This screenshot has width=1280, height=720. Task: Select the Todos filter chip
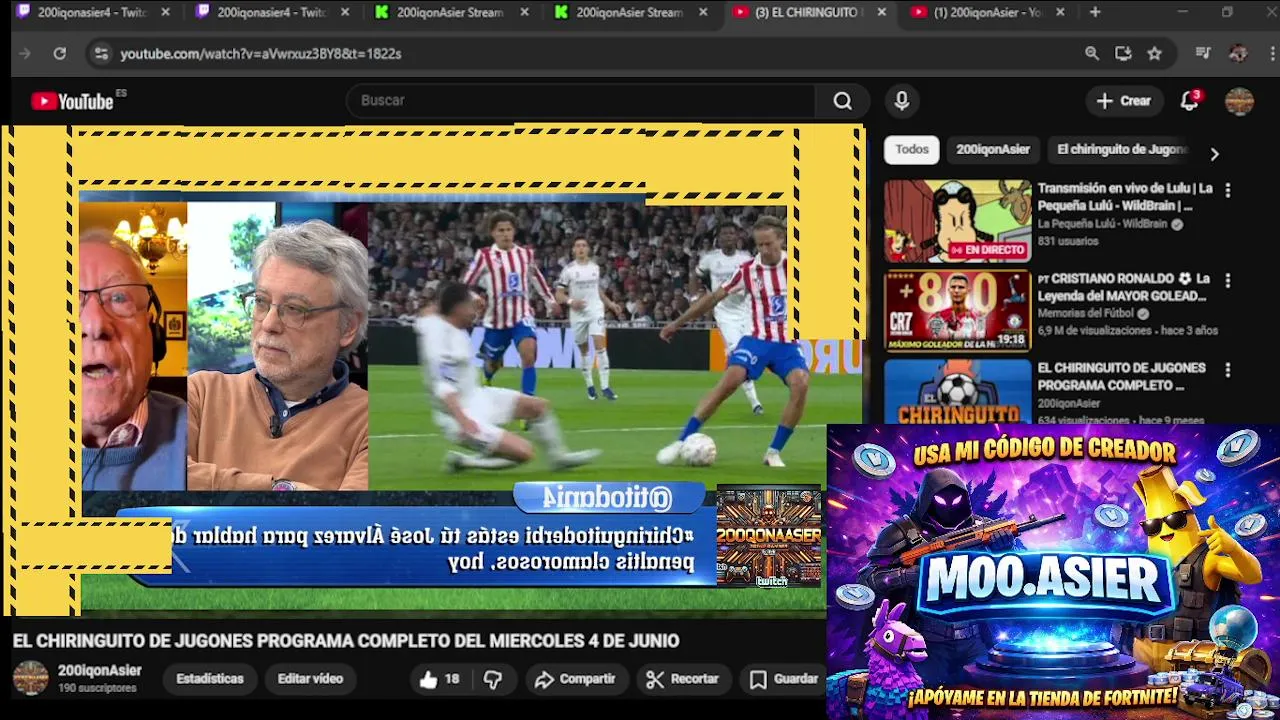click(x=912, y=150)
